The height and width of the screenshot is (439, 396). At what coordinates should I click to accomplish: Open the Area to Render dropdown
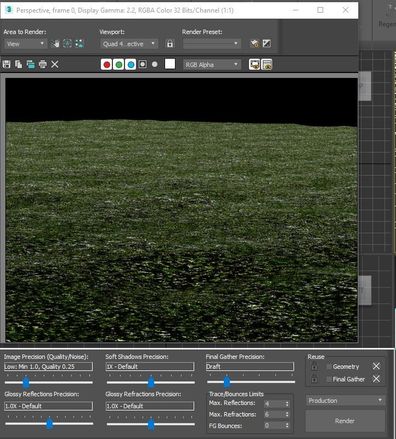[25, 44]
